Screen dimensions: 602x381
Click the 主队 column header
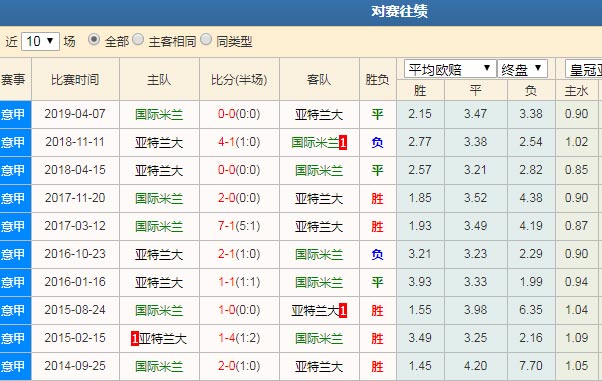pos(159,80)
